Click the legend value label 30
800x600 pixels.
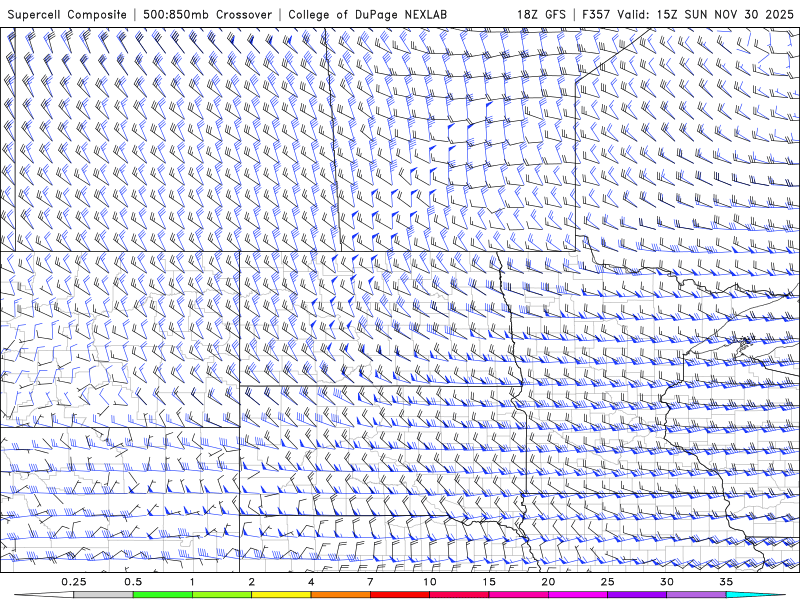click(x=666, y=582)
